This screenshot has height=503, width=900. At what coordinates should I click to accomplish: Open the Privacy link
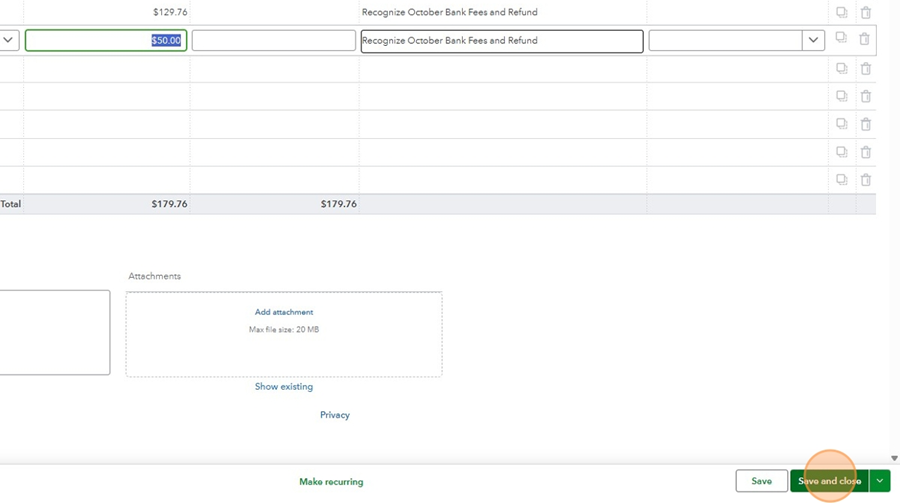click(335, 415)
